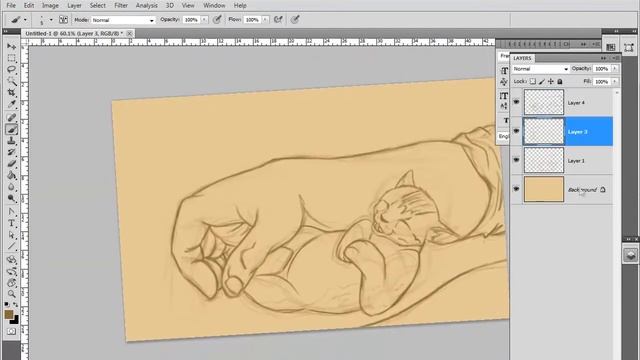Hide the Background layer eye icon
Image resolution: width=640 pixels, height=360 pixels.
[x=516, y=189]
